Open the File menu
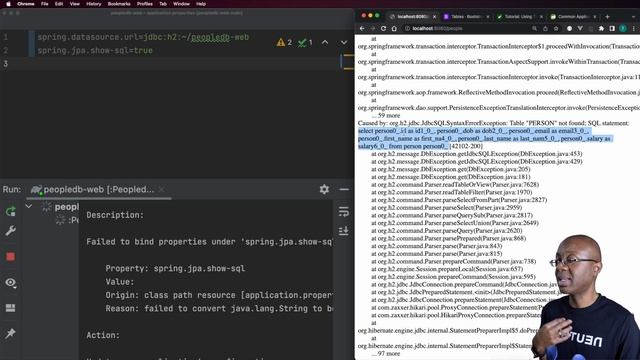The height and width of the screenshot is (360, 640). click(44, 4)
